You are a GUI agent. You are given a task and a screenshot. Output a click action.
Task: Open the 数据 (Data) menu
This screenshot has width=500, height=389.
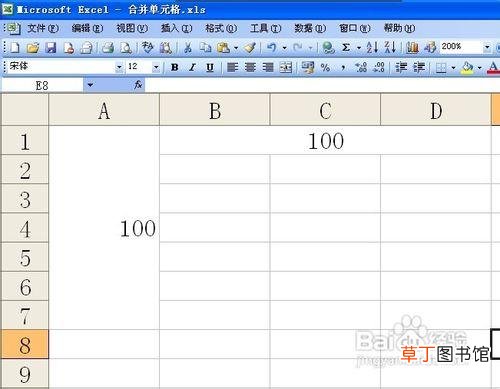coord(310,28)
